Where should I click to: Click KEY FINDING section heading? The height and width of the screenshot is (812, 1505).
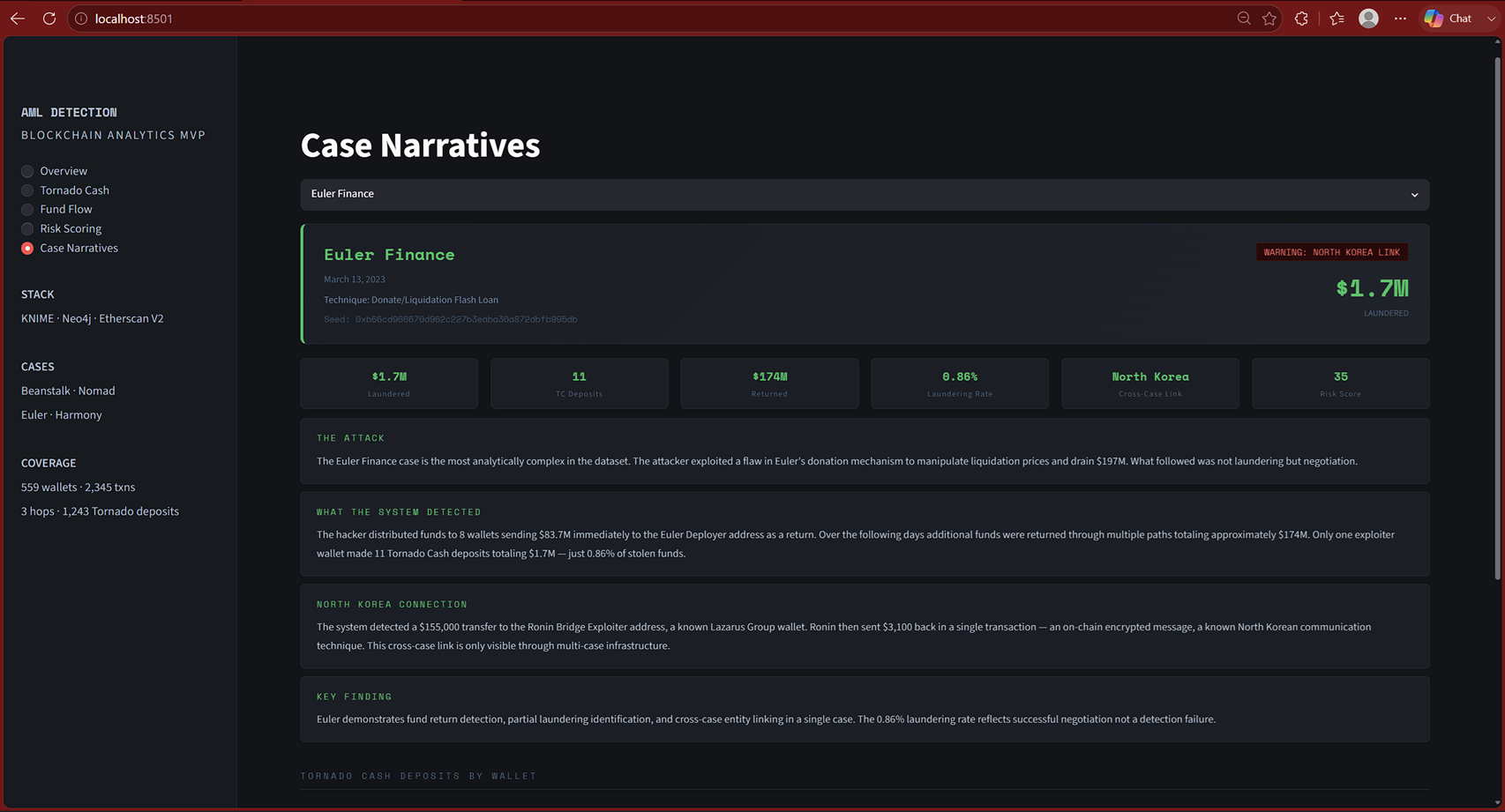tap(354, 697)
